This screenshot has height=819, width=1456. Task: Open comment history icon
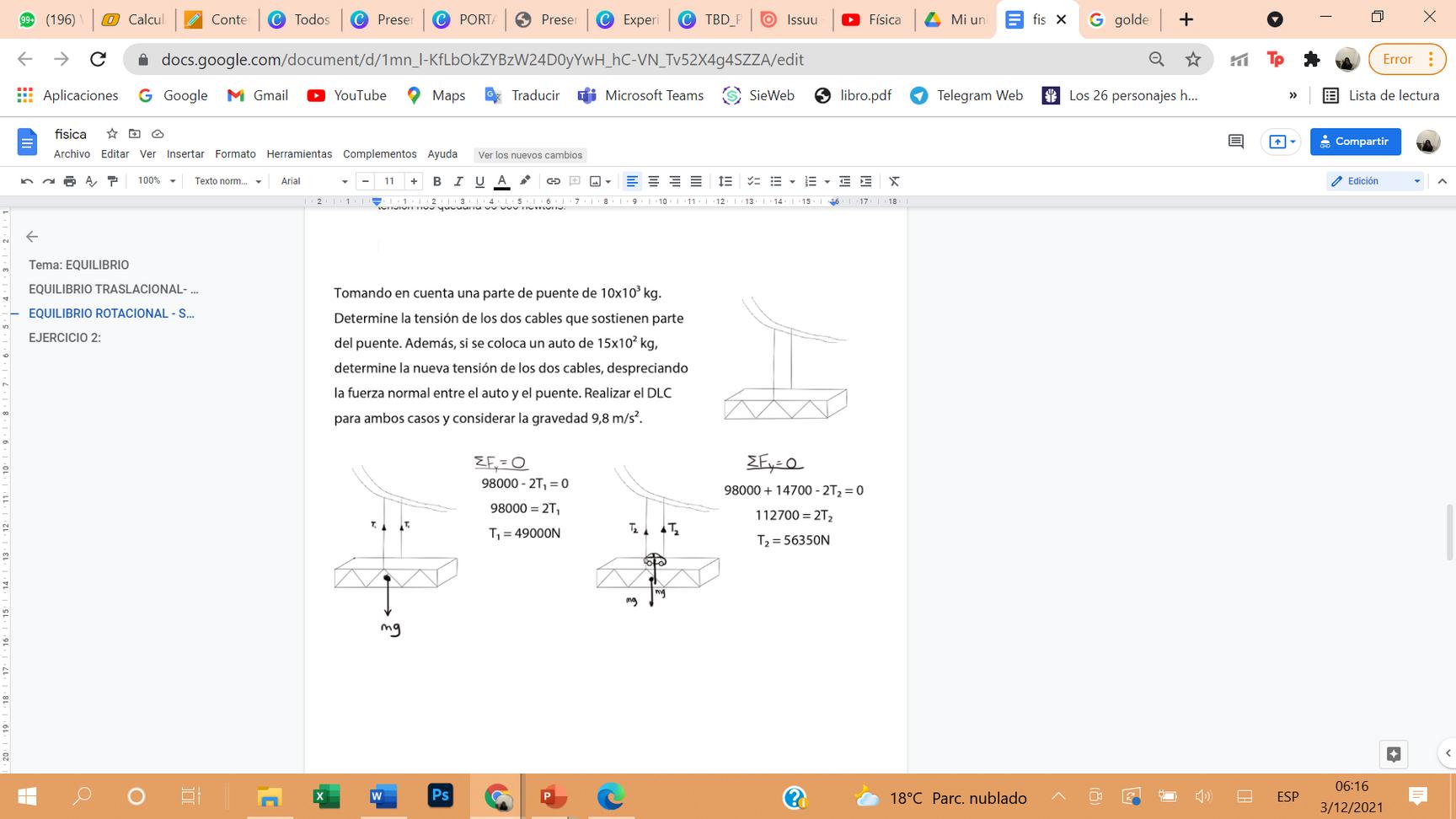(x=1236, y=142)
